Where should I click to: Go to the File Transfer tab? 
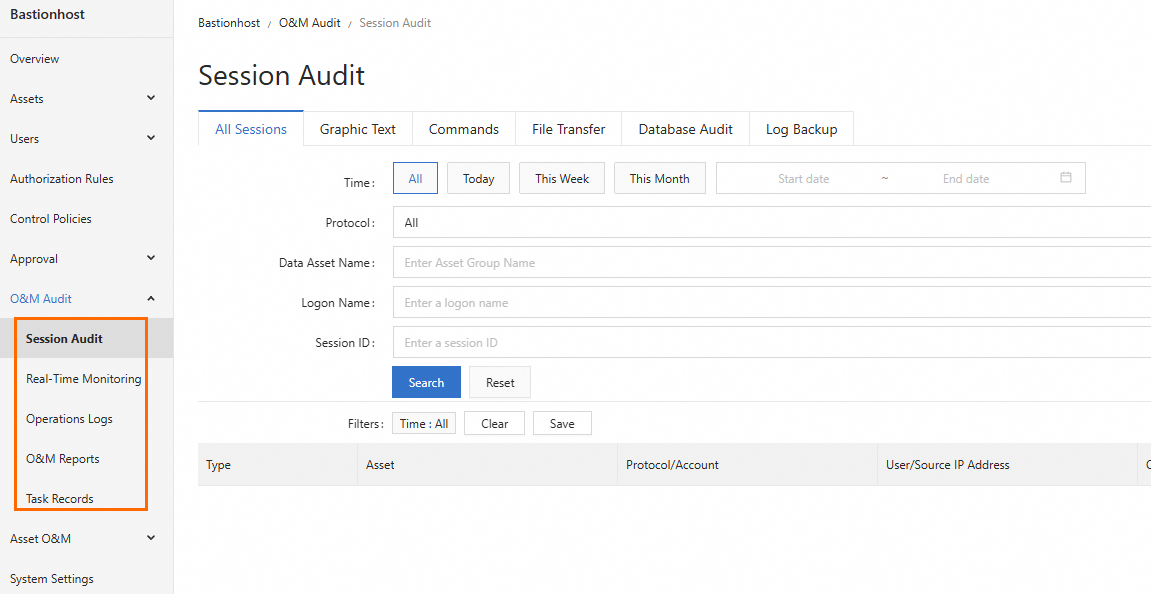pyautogui.click(x=568, y=129)
